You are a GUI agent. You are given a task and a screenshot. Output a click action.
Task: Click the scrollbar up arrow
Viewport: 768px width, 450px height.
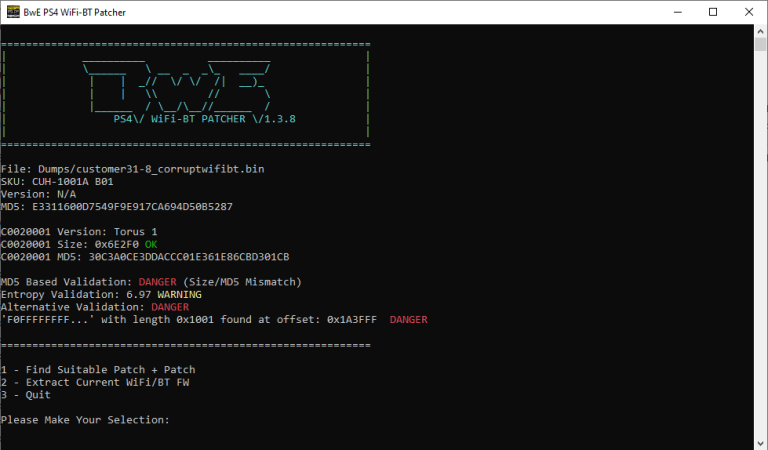(760, 31)
